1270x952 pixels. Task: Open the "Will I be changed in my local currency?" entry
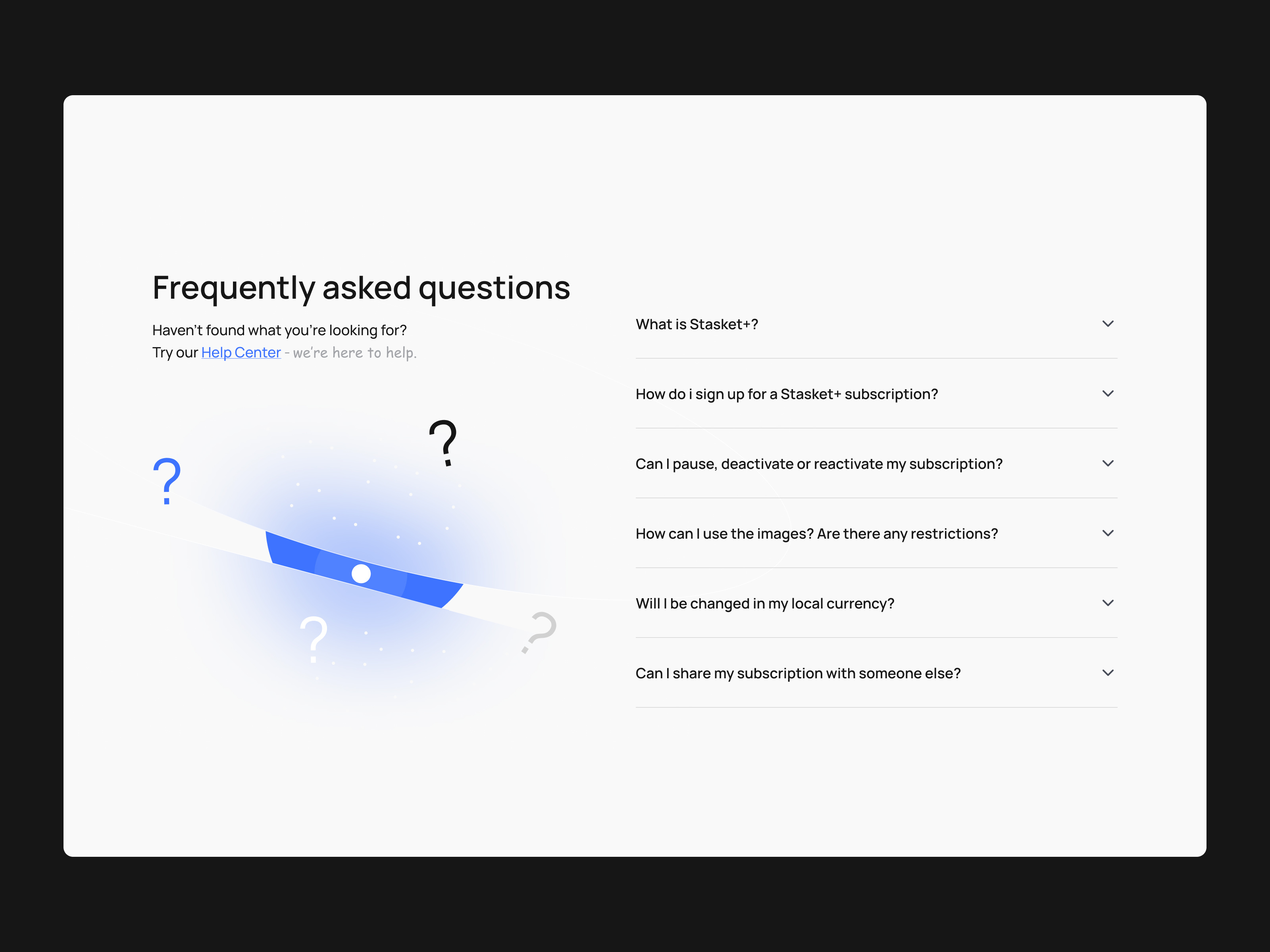(x=765, y=603)
